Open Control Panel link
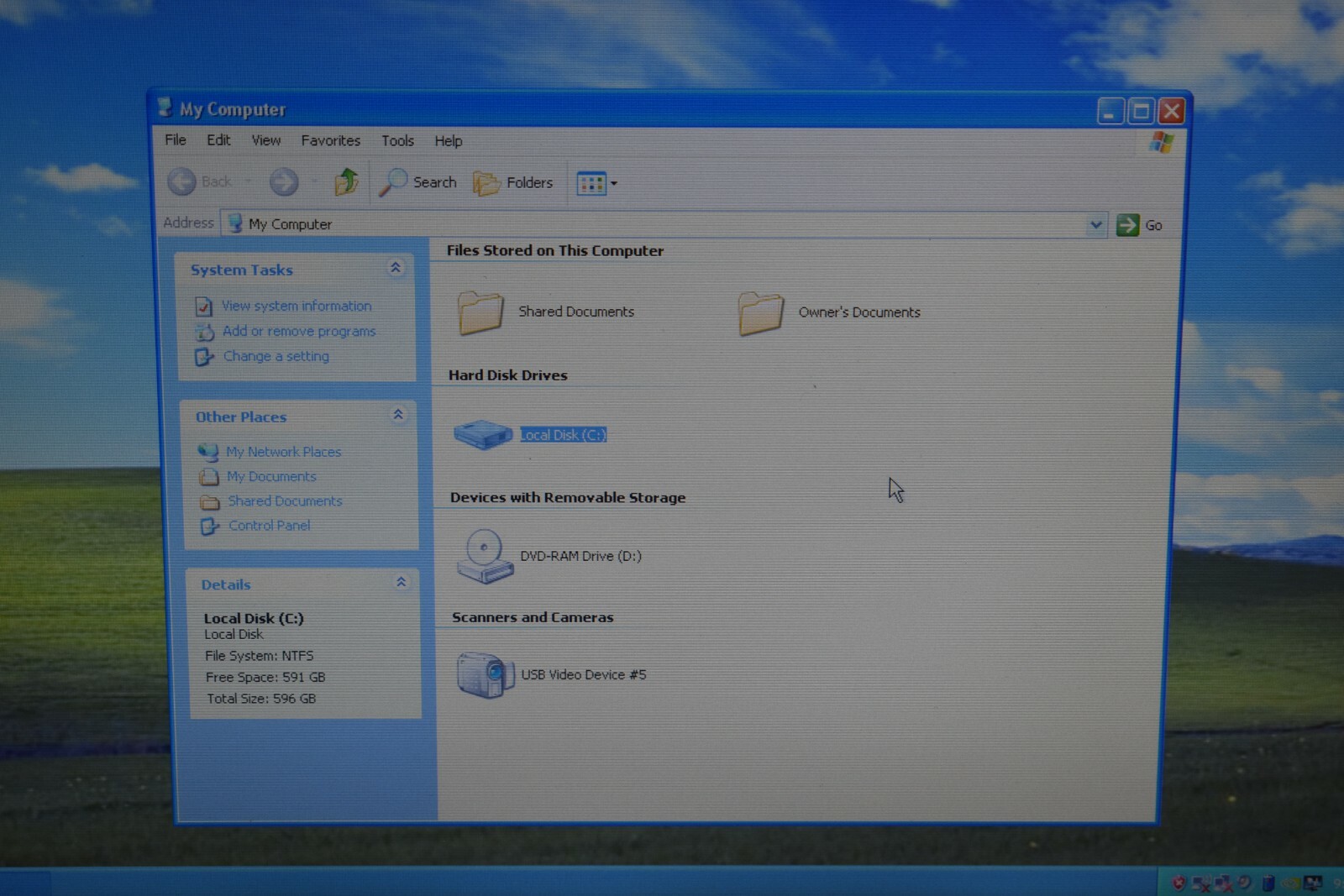This screenshot has height=896, width=1344. [270, 525]
